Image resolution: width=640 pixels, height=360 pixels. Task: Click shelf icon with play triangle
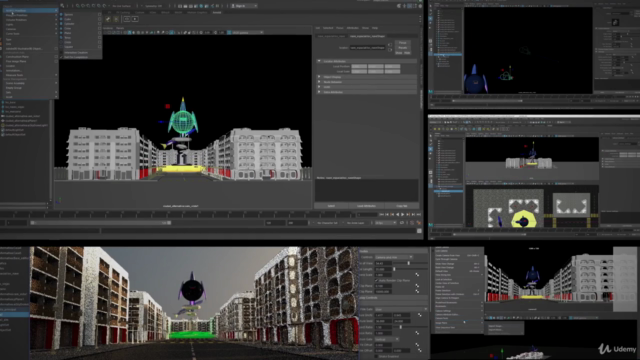[135, 19]
